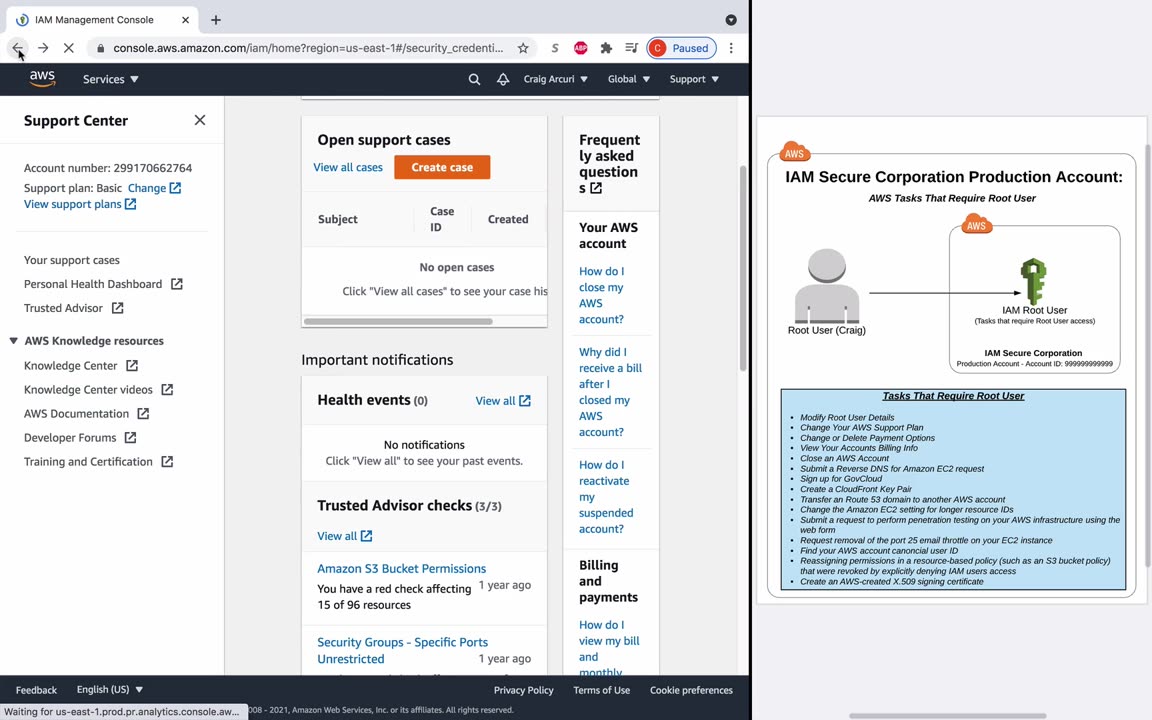
Task: Open the Terms of Use footer link
Action: click(x=601, y=690)
